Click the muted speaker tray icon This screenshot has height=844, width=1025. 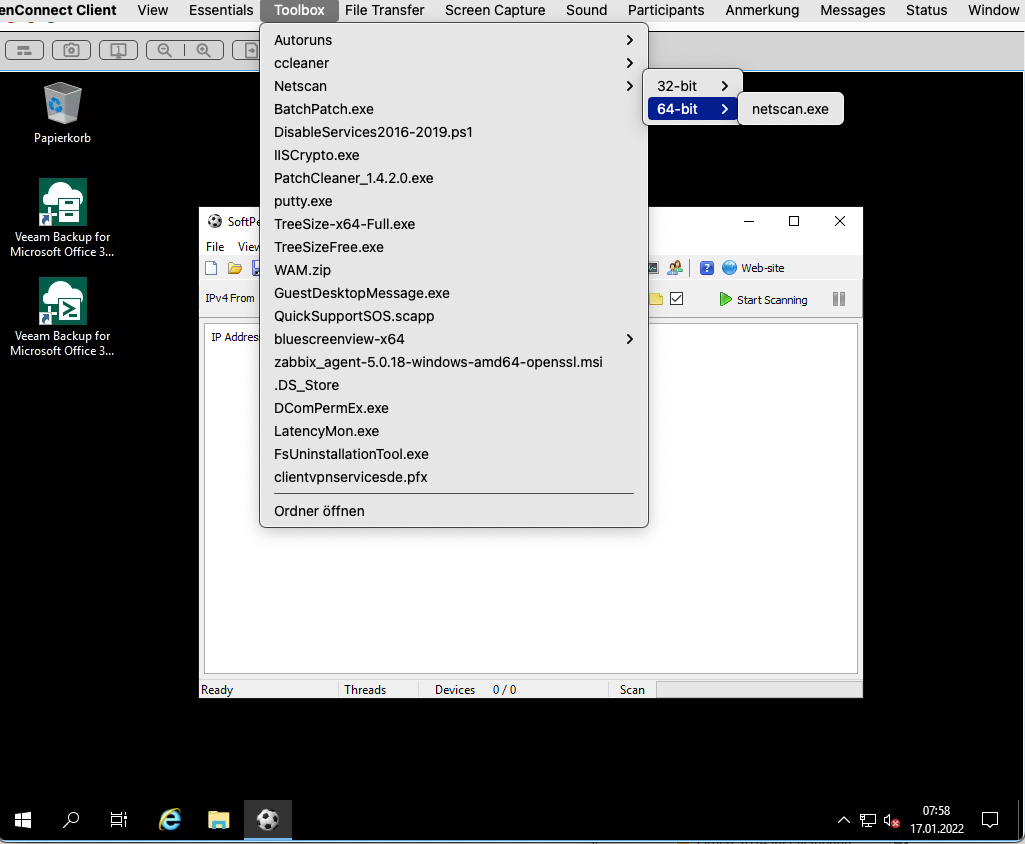(892, 820)
